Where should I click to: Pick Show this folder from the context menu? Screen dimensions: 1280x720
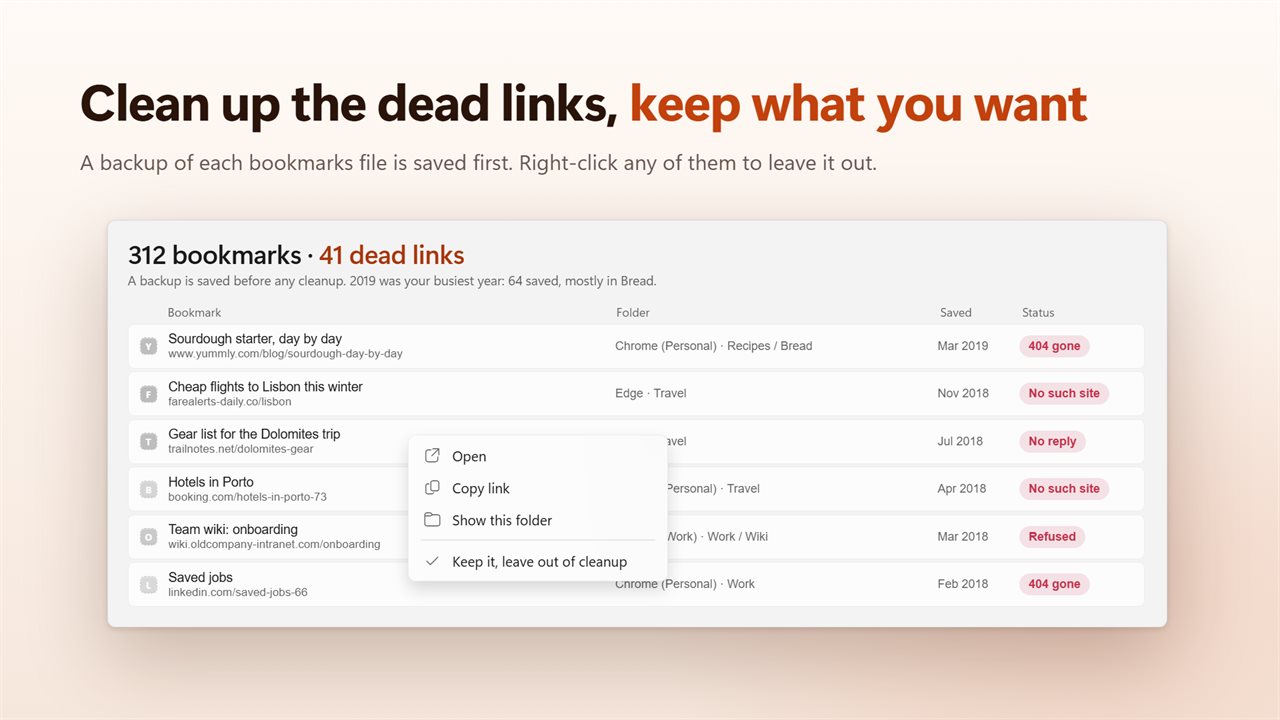tap(538, 520)
